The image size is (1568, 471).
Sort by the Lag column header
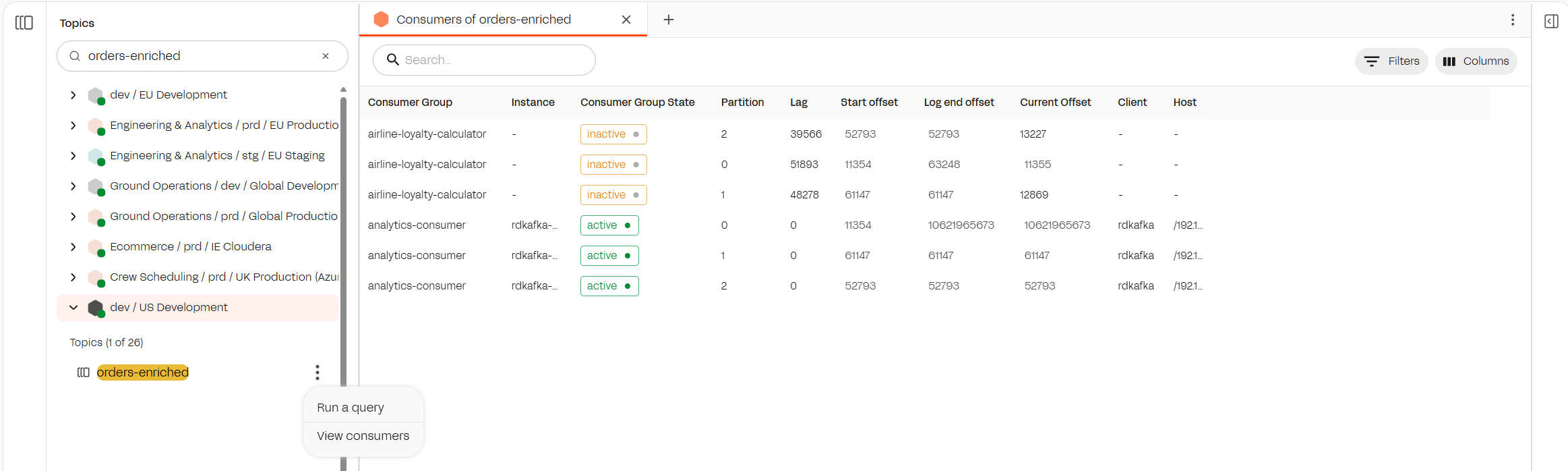(x=798, y=103)
